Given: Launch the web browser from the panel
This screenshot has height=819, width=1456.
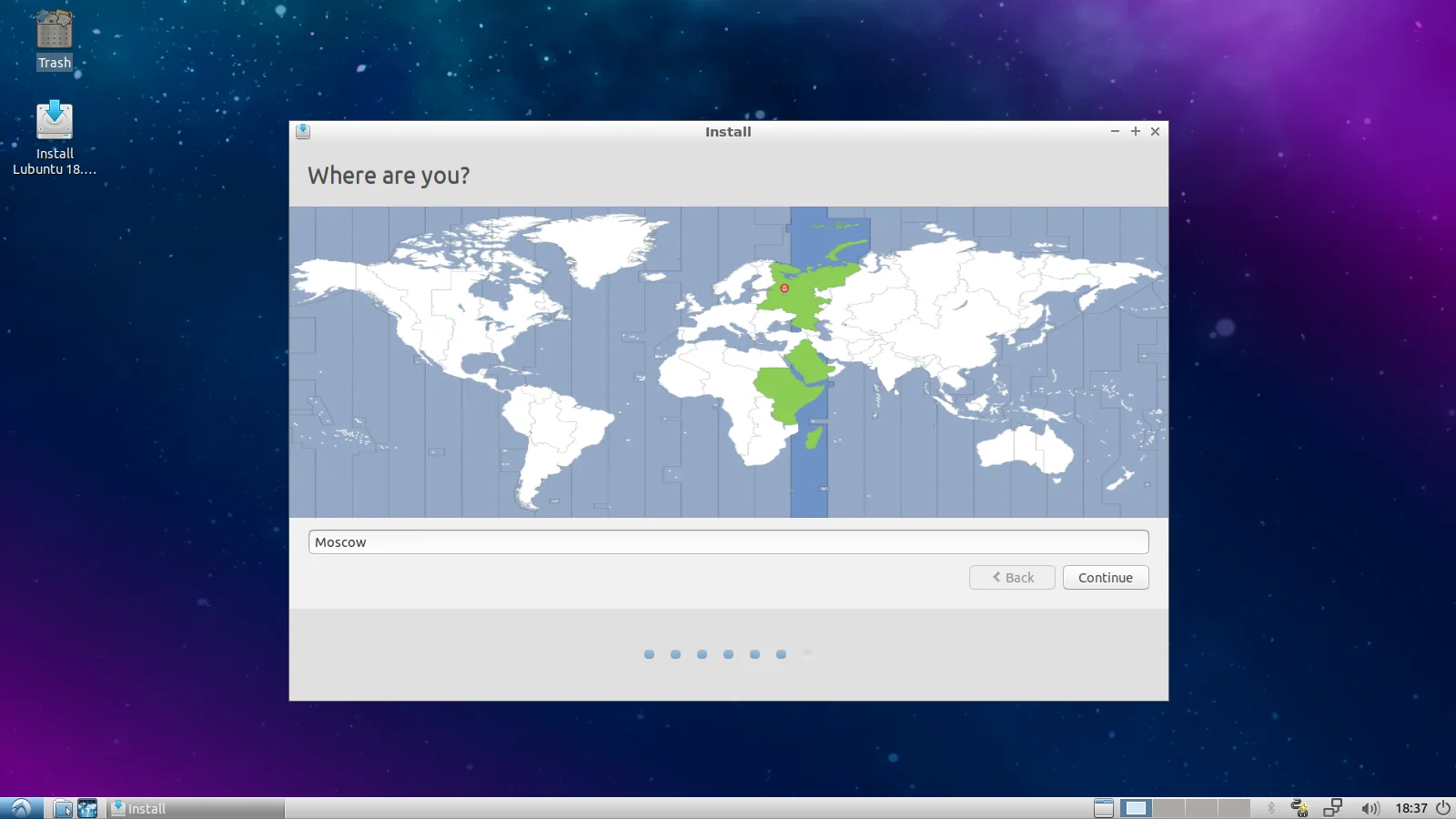Looking at the screenshot, I should pos(87,808).
